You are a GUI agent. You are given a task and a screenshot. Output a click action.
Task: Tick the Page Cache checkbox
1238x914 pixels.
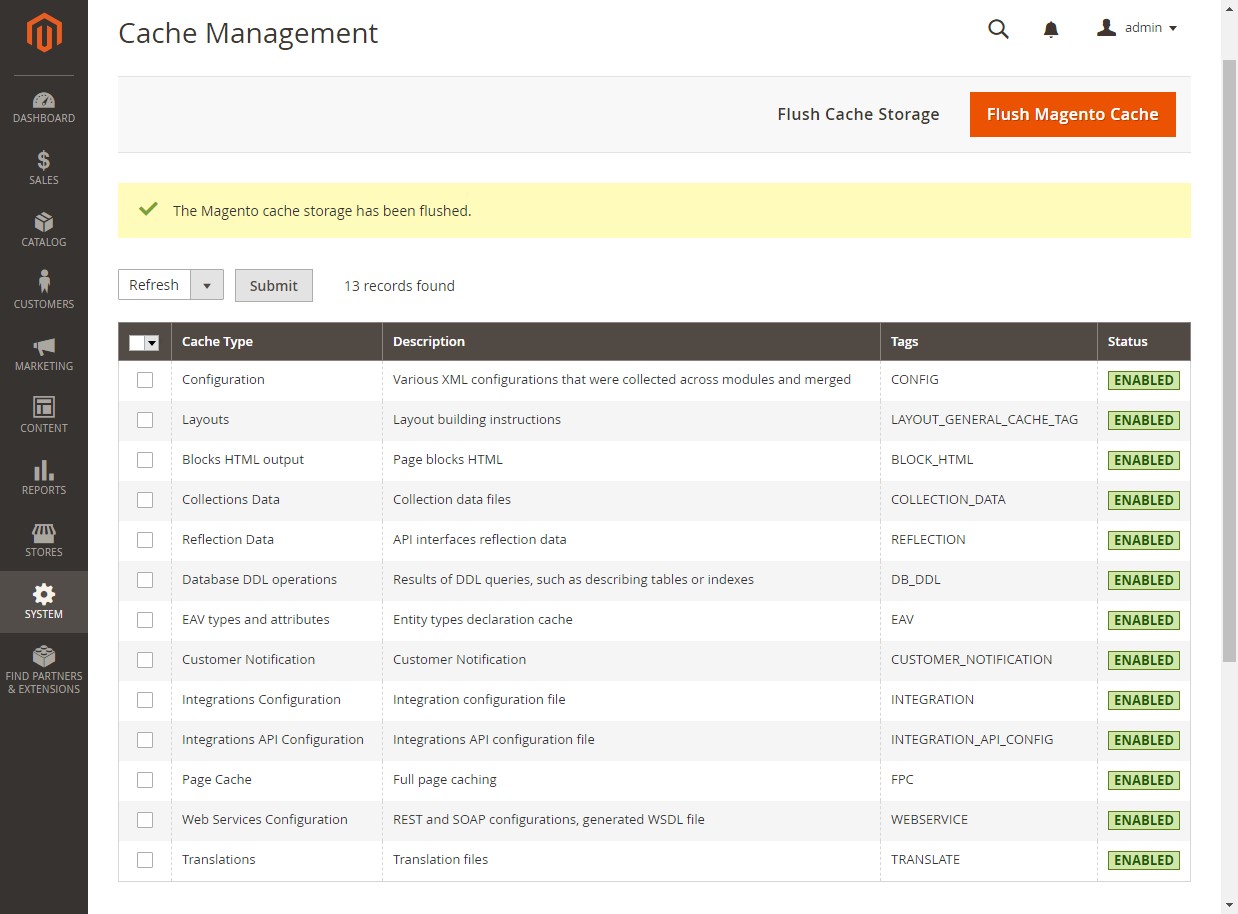[145, 780]
